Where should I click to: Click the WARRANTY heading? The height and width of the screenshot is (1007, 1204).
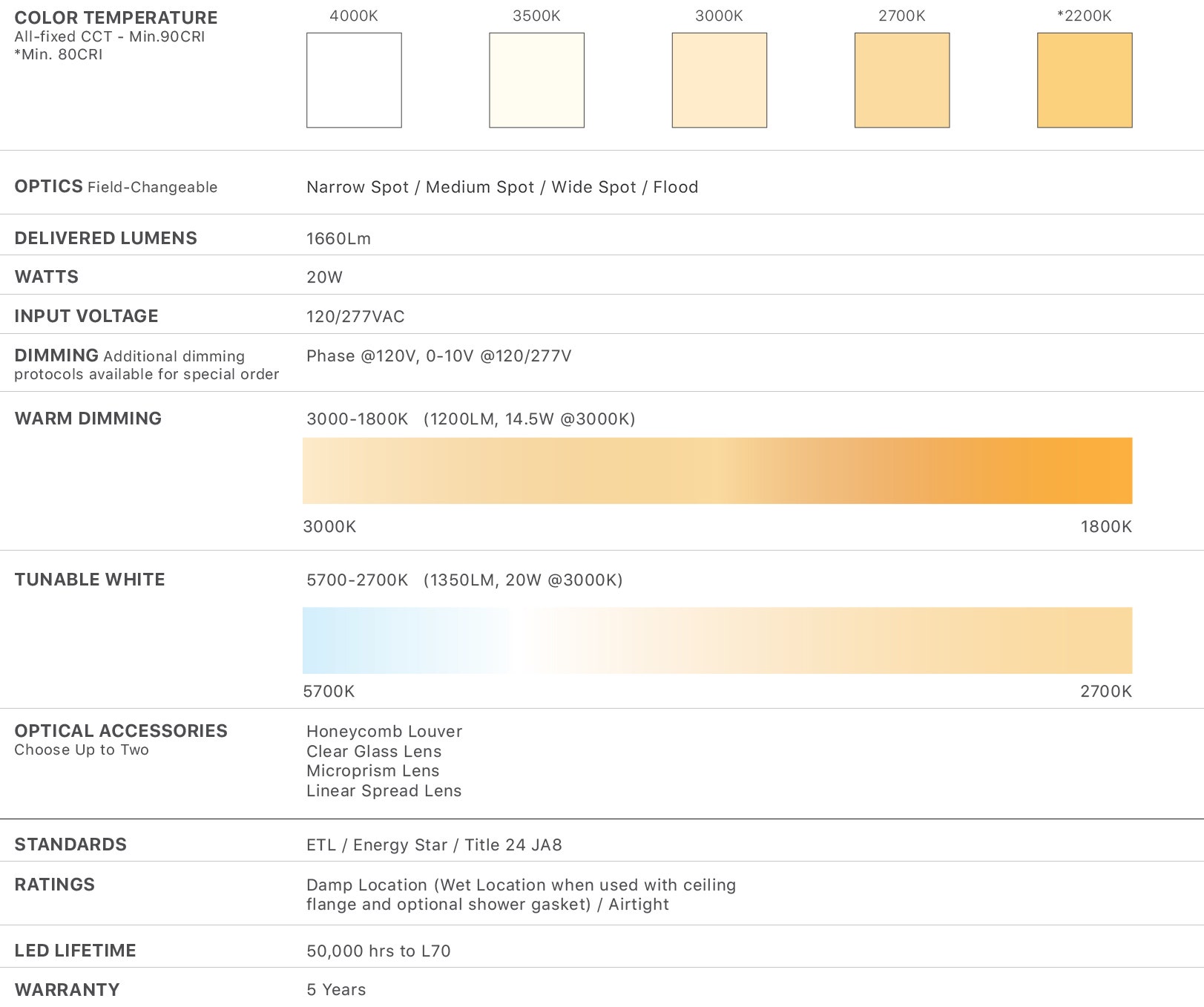[x=67, y=990]
